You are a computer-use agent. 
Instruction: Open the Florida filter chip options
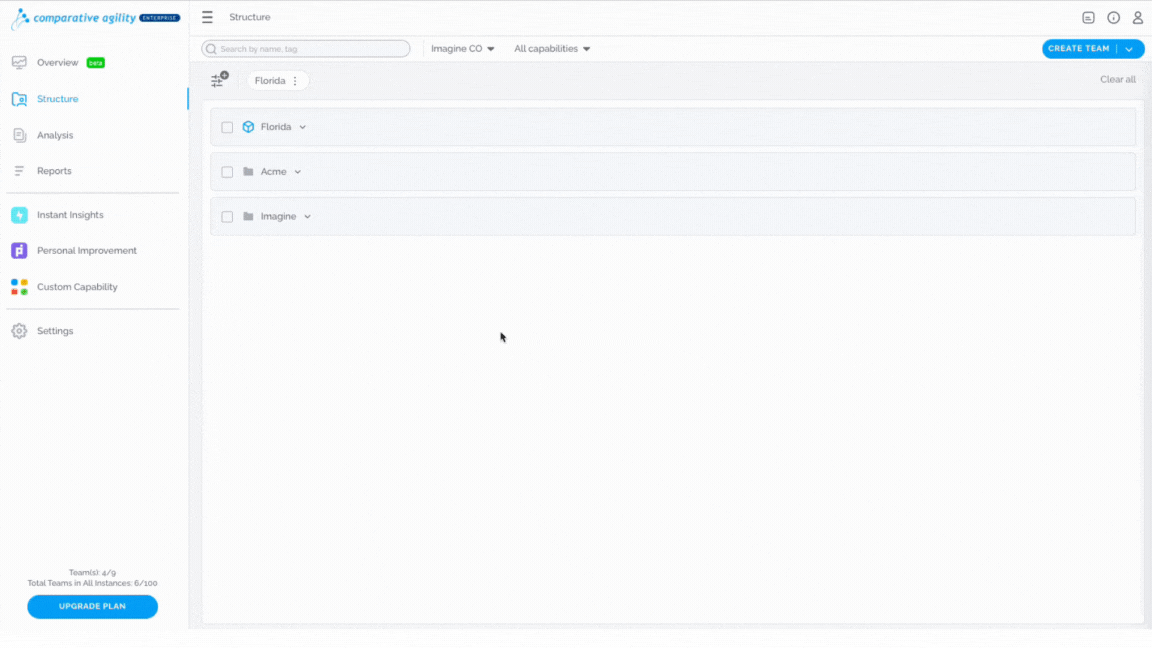click(x=295, y=81)
